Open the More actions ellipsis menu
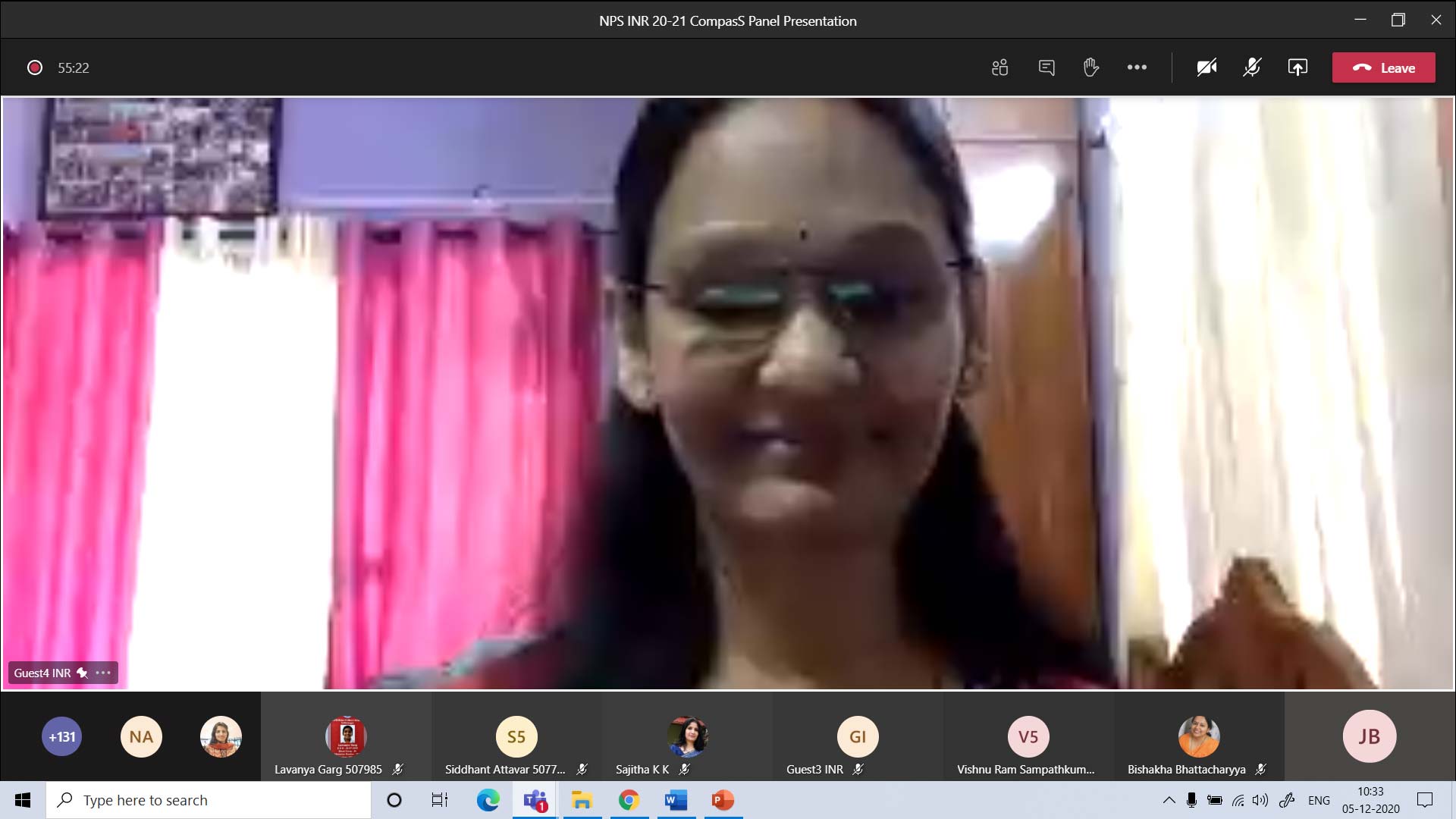The height and width of the screenshot is (819, 1456). pos(1137,67)
